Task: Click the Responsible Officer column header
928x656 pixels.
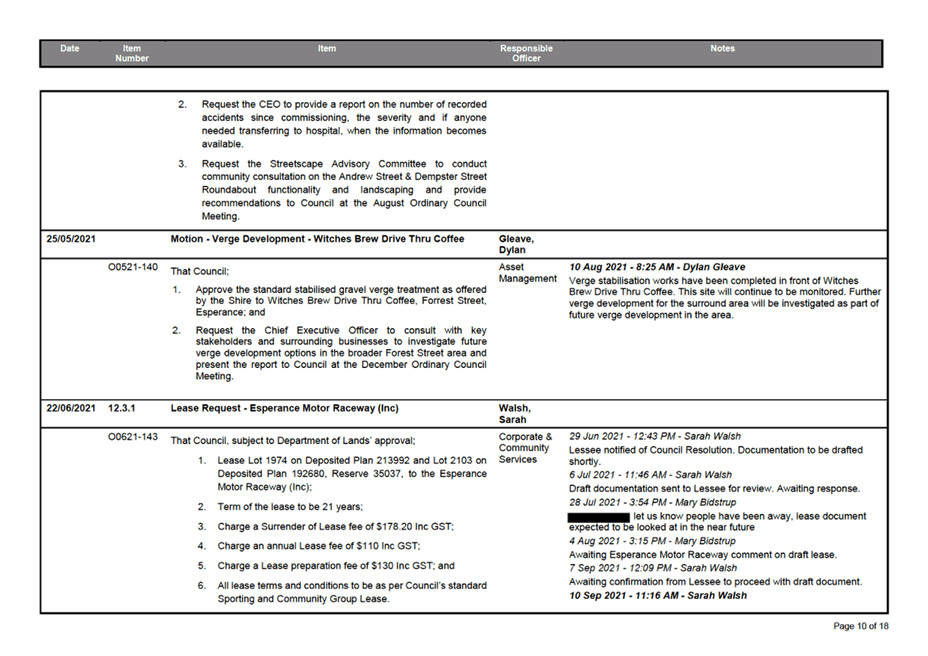Action: pyautogui.click(x=526, y=53)
